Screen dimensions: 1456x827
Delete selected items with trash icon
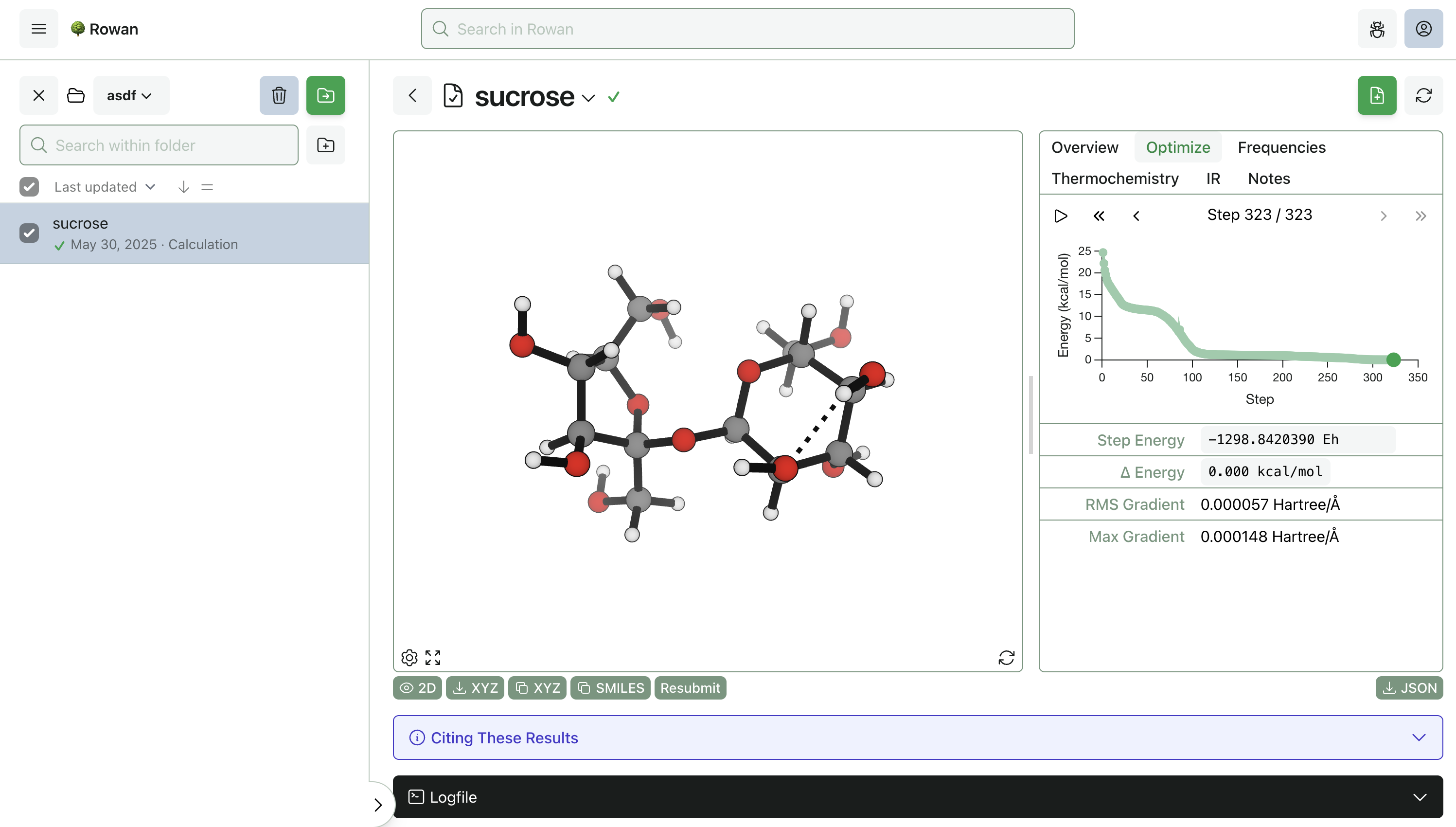[279, 95]
